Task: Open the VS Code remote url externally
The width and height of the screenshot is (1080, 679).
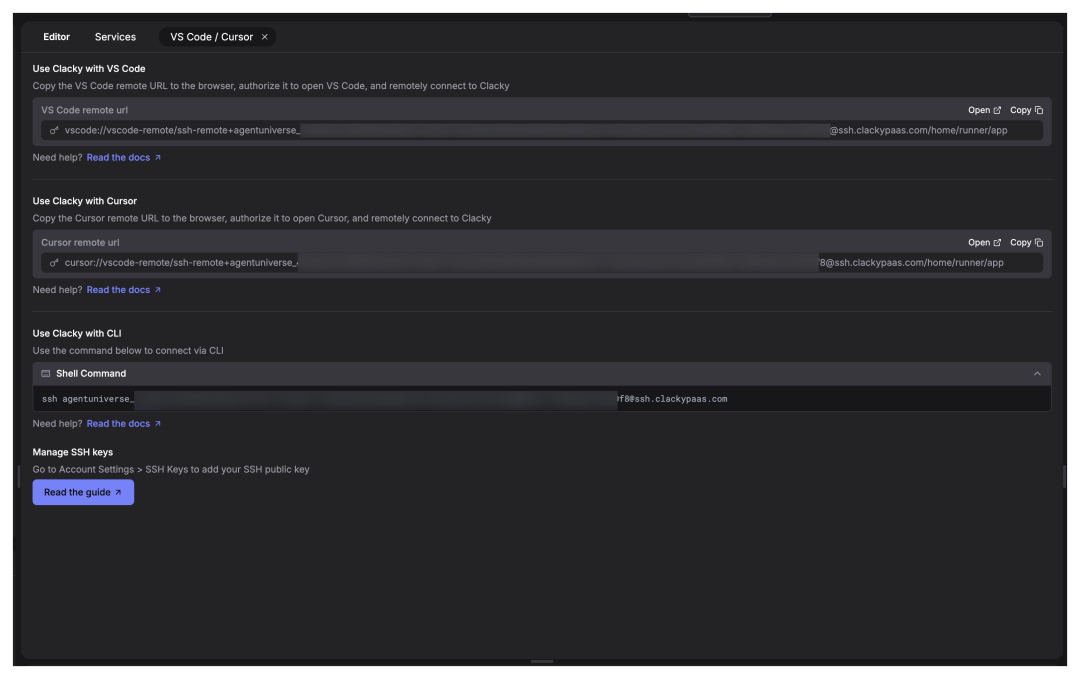Action: pyautogui.click(x=984, y=110)
